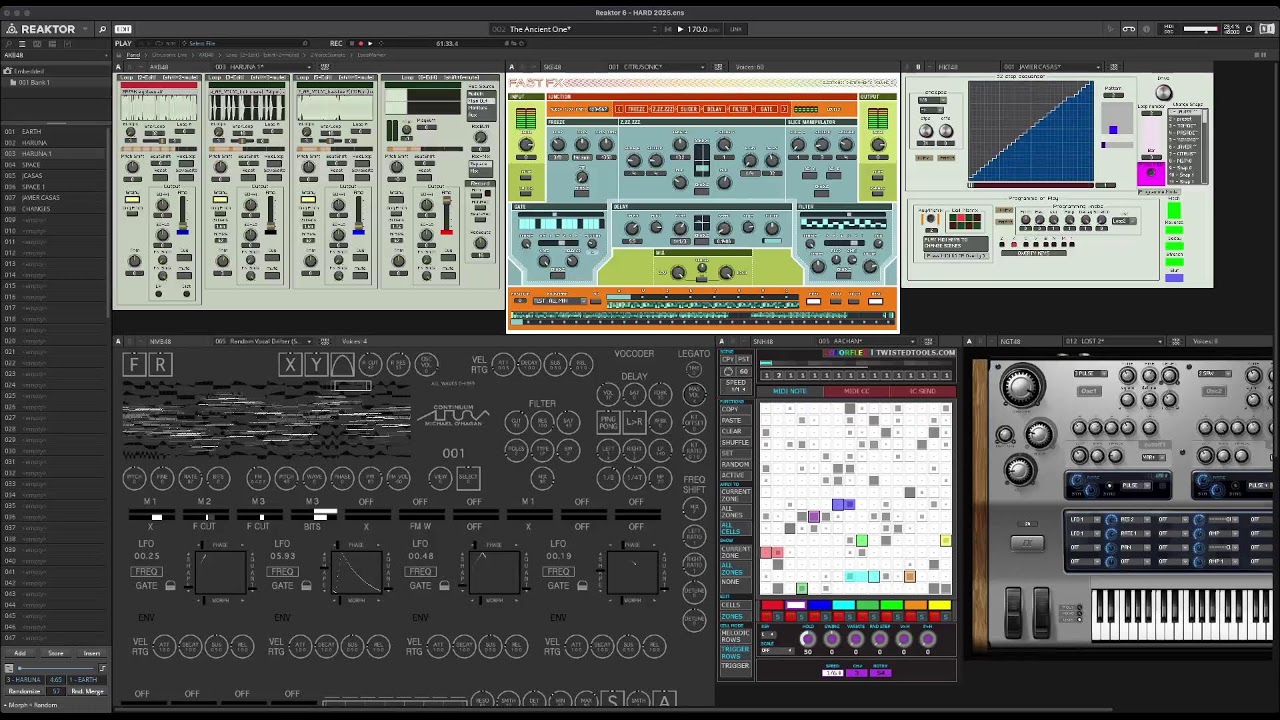Screen dimensions: 1280x720
Task: Click the magenta pad in the HKT48 panel
Action: tap(1150, 174)
